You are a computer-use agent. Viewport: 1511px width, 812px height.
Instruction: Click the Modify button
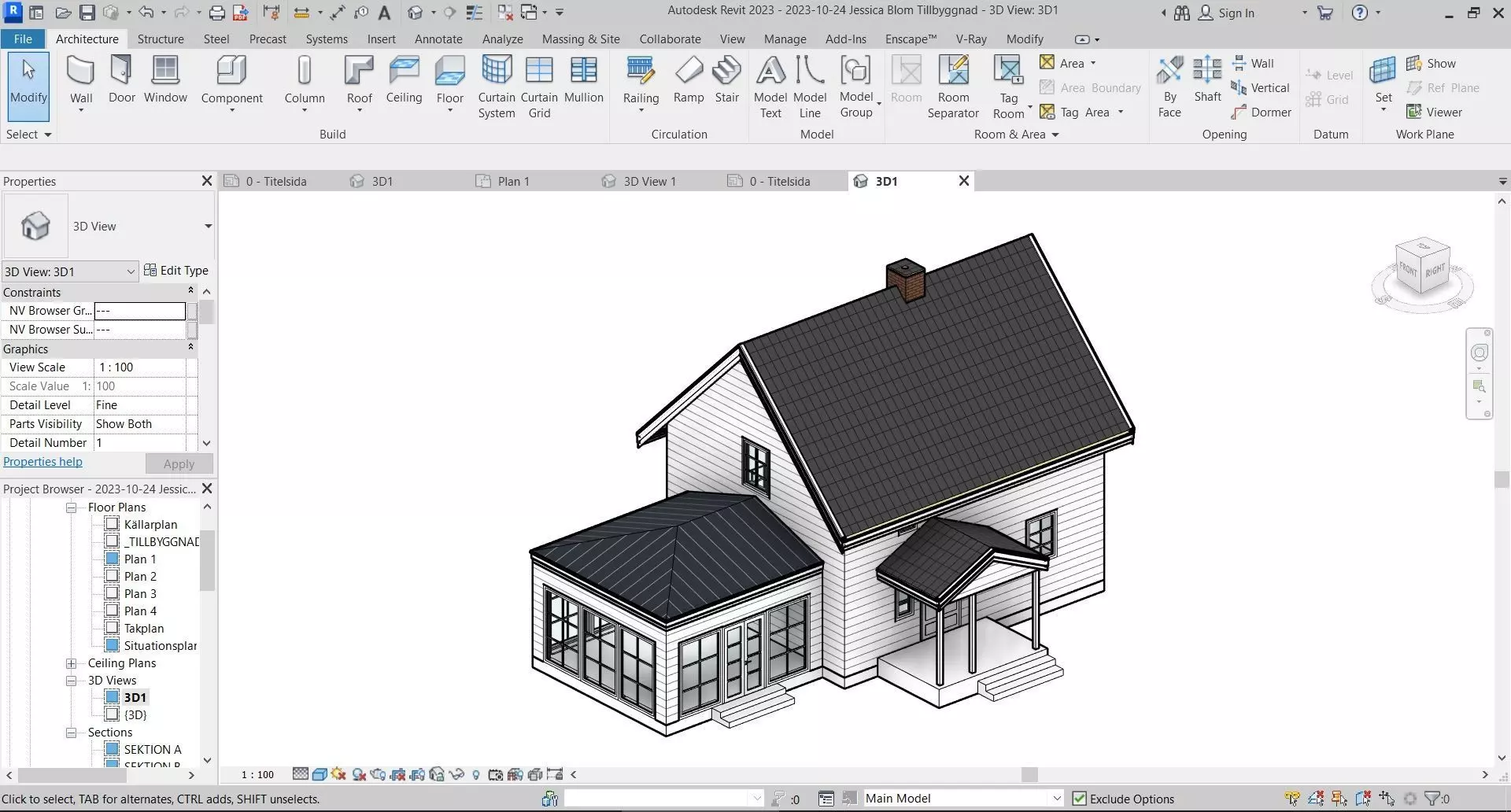click(x=28, y=87)
